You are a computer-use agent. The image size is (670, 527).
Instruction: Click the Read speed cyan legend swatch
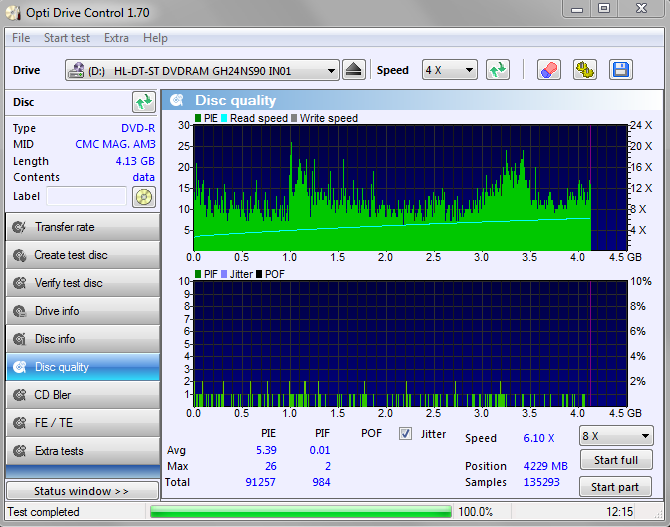pos(224,118)
